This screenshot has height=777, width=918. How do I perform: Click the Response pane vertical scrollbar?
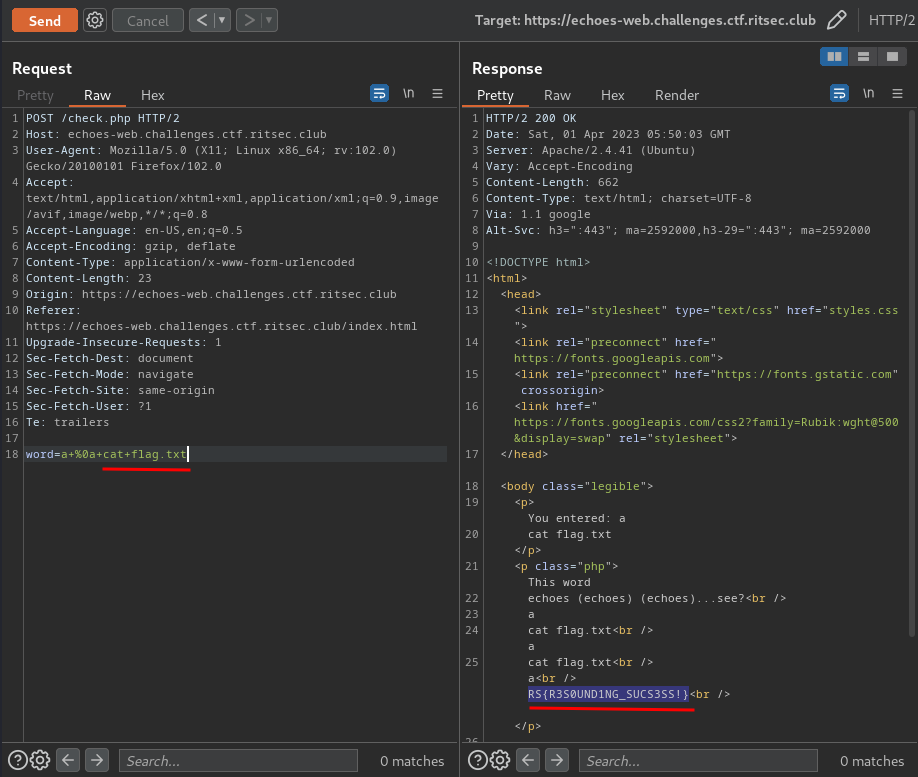click(x=912, y=372)
